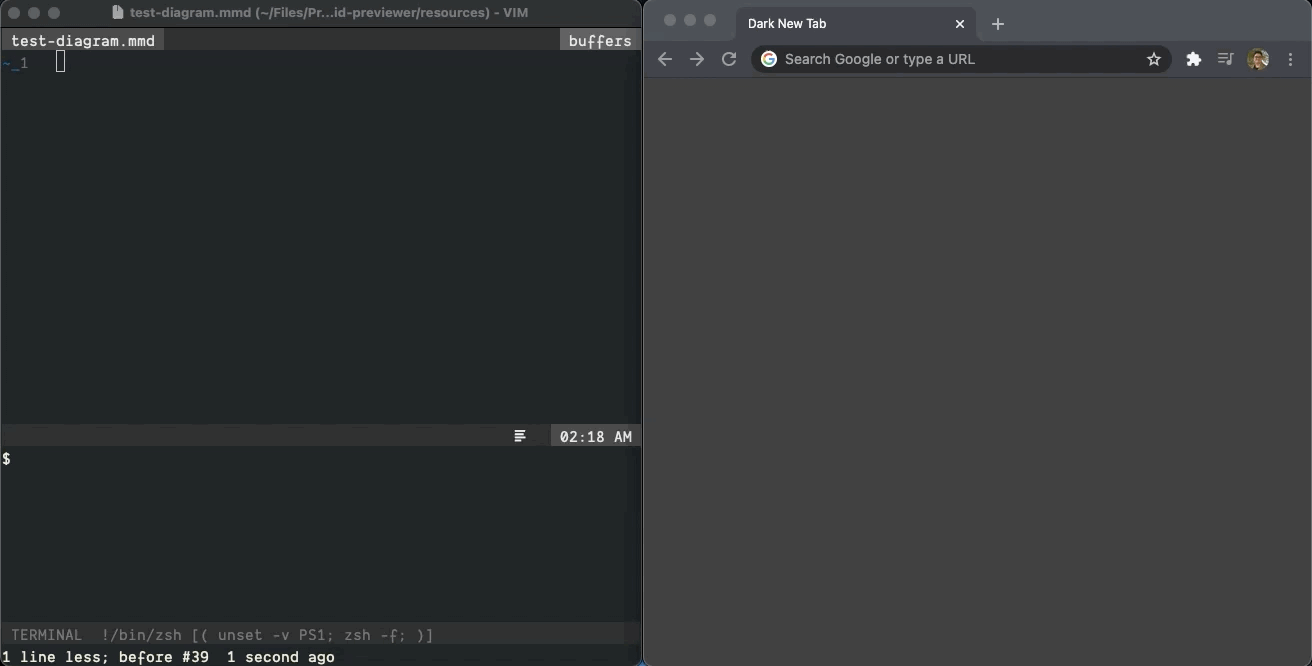Minimize the VIM window
Viewport: 1312px width, 666px height.
pyautogui.click(x=34, y=13)
